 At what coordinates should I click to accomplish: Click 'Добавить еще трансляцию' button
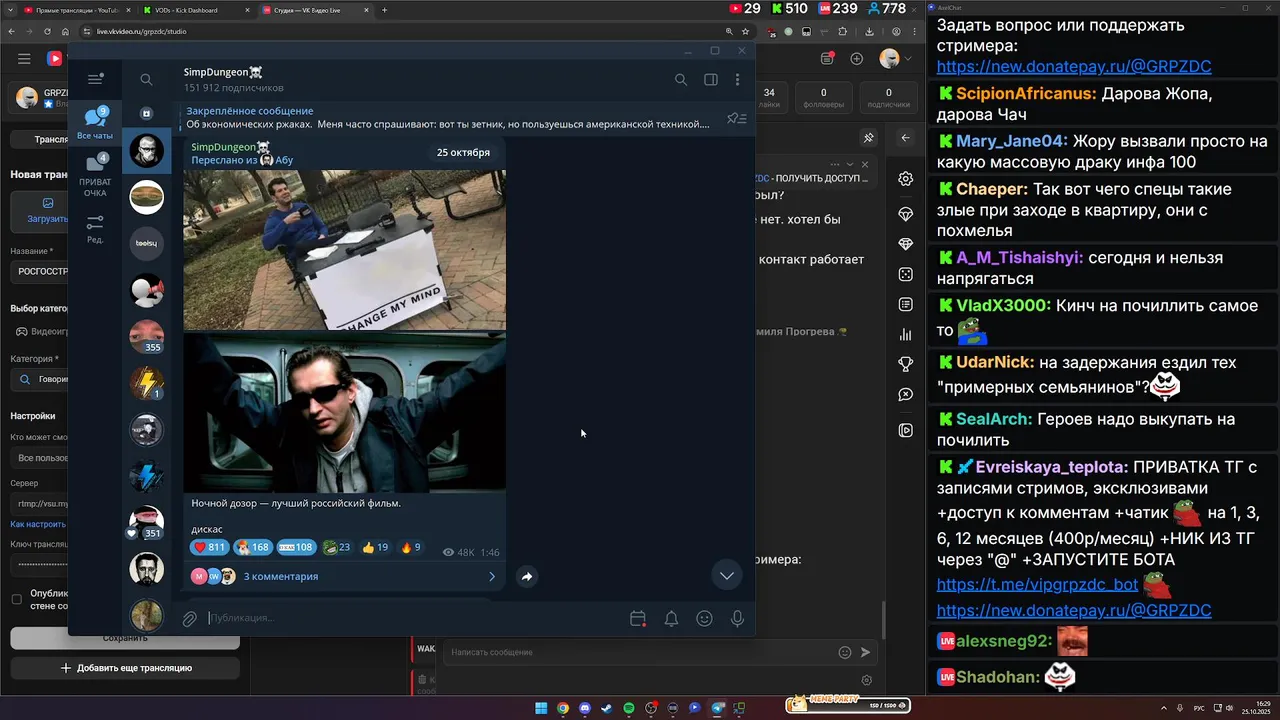pos(125,667)
